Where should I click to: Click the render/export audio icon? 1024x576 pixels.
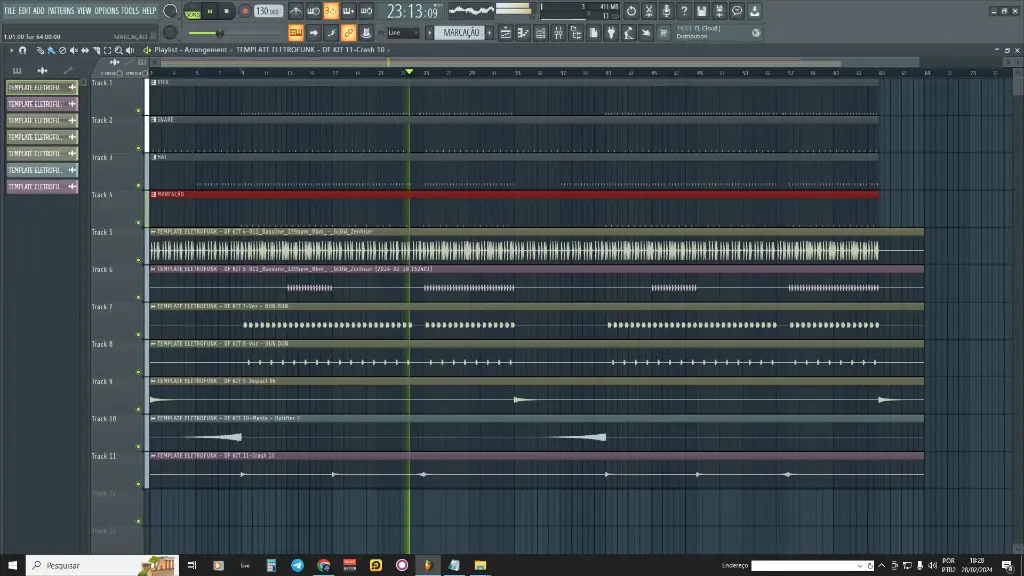click(719, 11)
